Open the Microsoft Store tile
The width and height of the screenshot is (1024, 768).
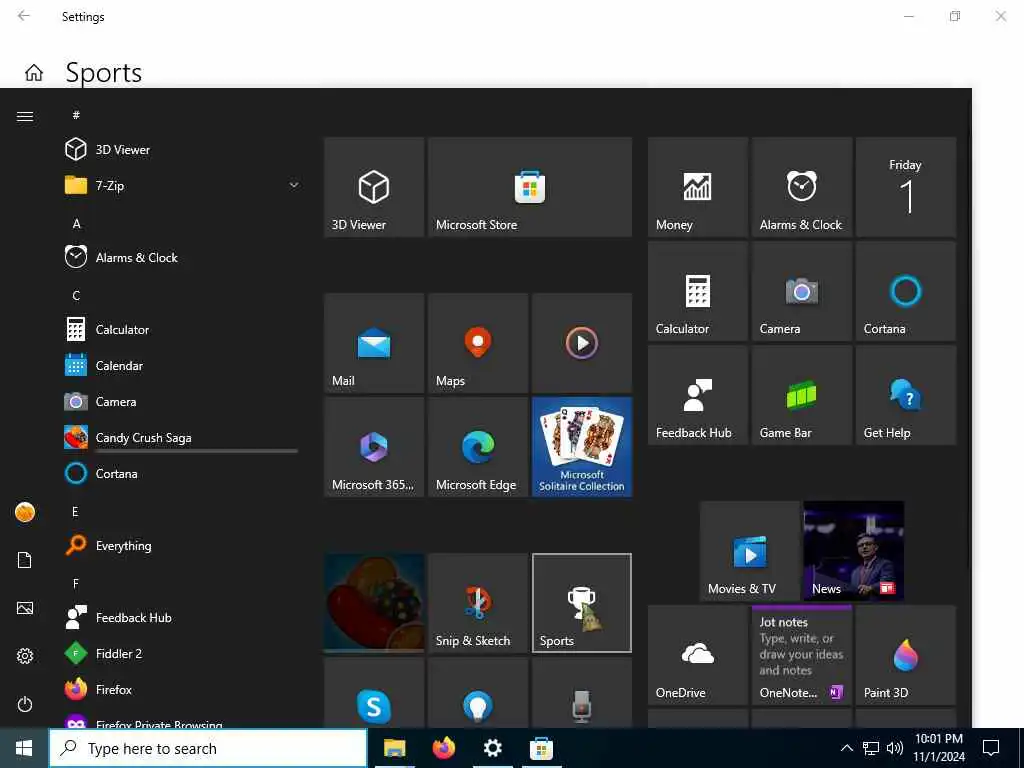point(530,187)
